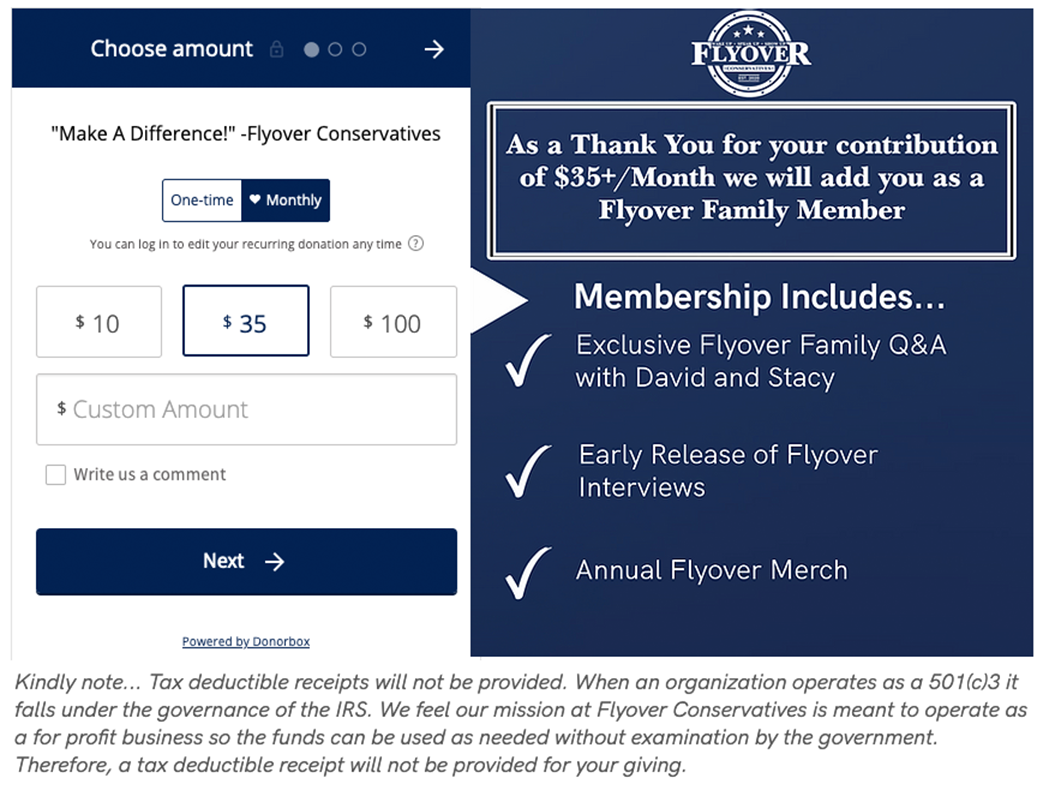Viewport: 1043px width, 808px height.
Task: Enable the Write us a comment checkbox
Action: [x=56, y=475]
